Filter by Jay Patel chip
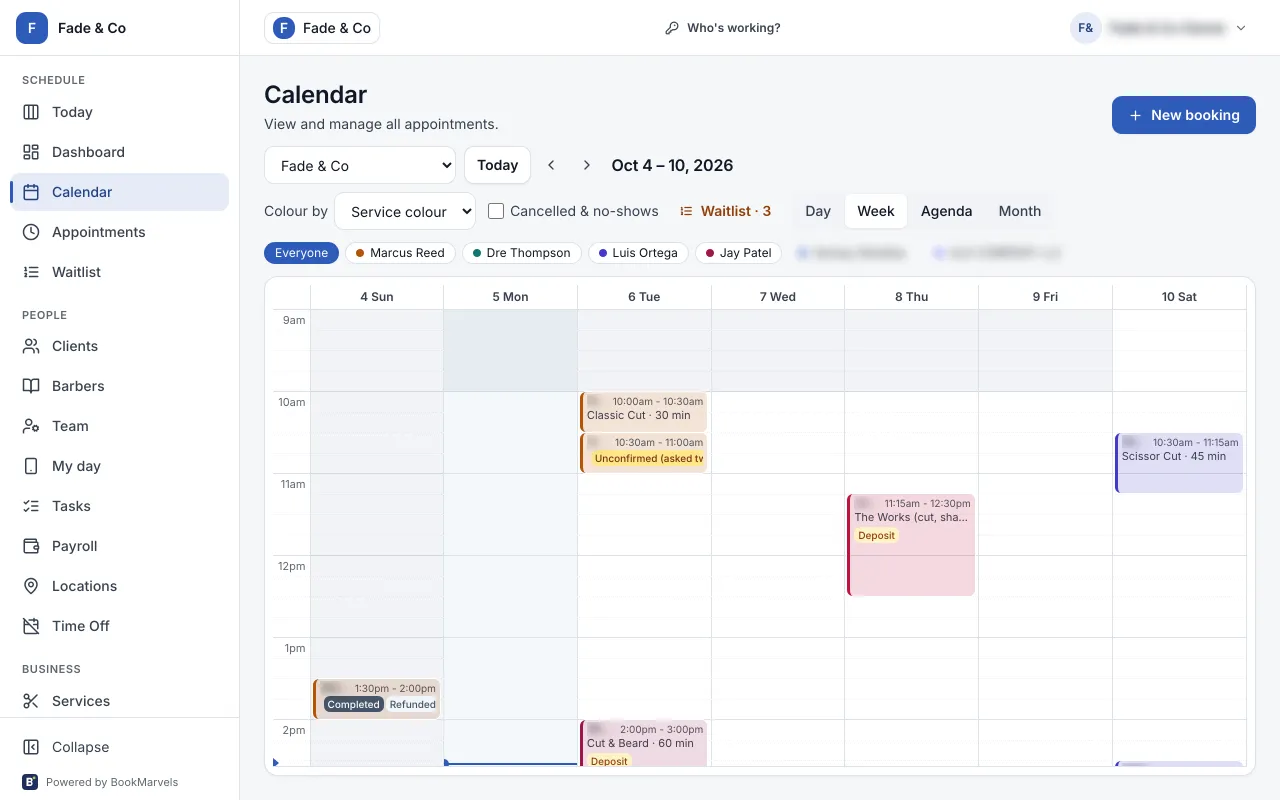This screenshot has width=1280, height=800. click(x=739, y=253)
